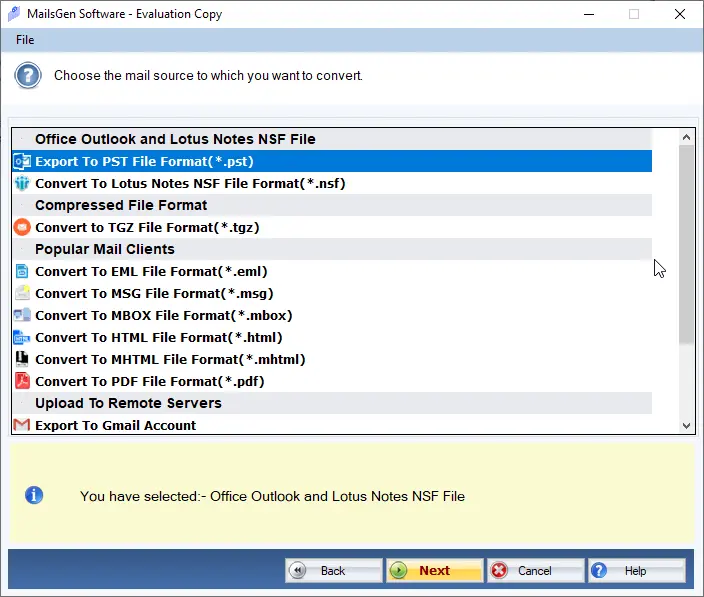Click the blue question mark header icon
704x597 pixels.
(x=27, y=75)
